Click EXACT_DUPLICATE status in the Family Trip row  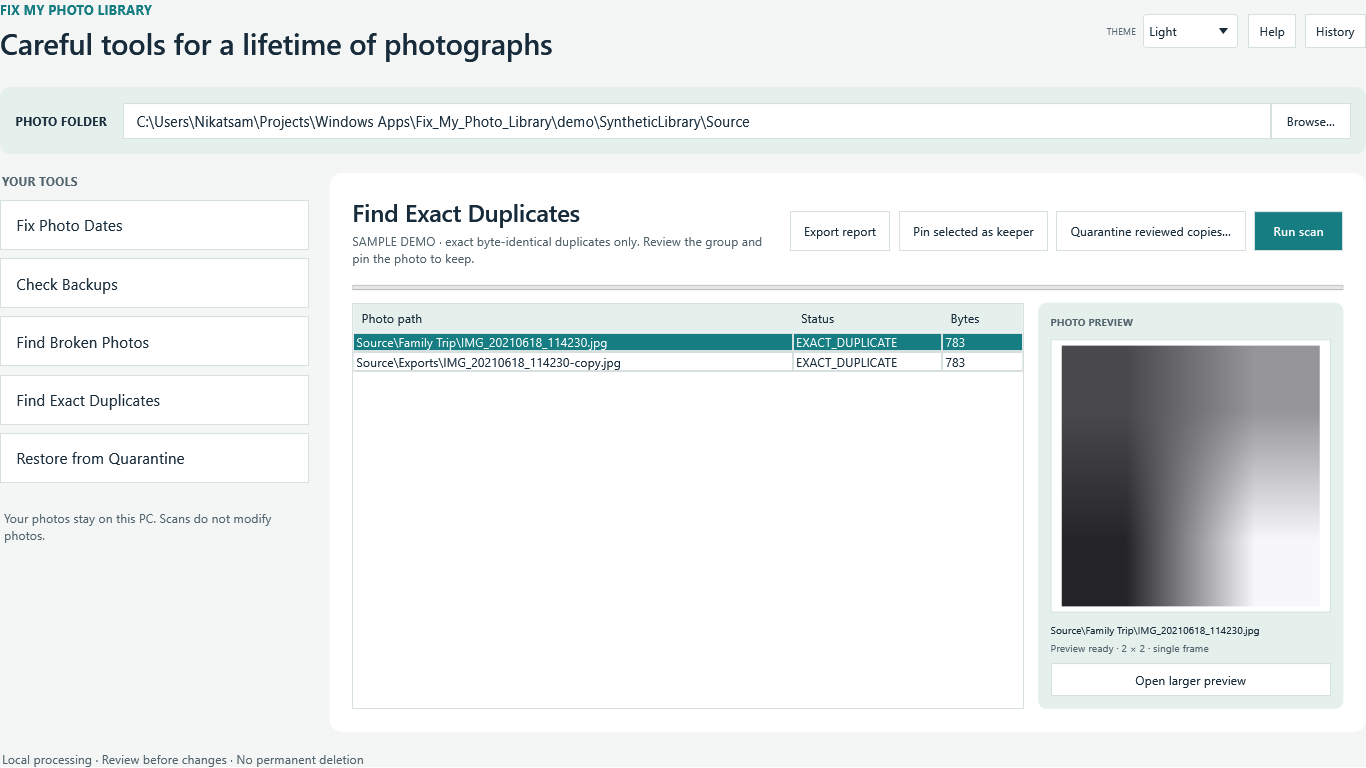point(847,342)
